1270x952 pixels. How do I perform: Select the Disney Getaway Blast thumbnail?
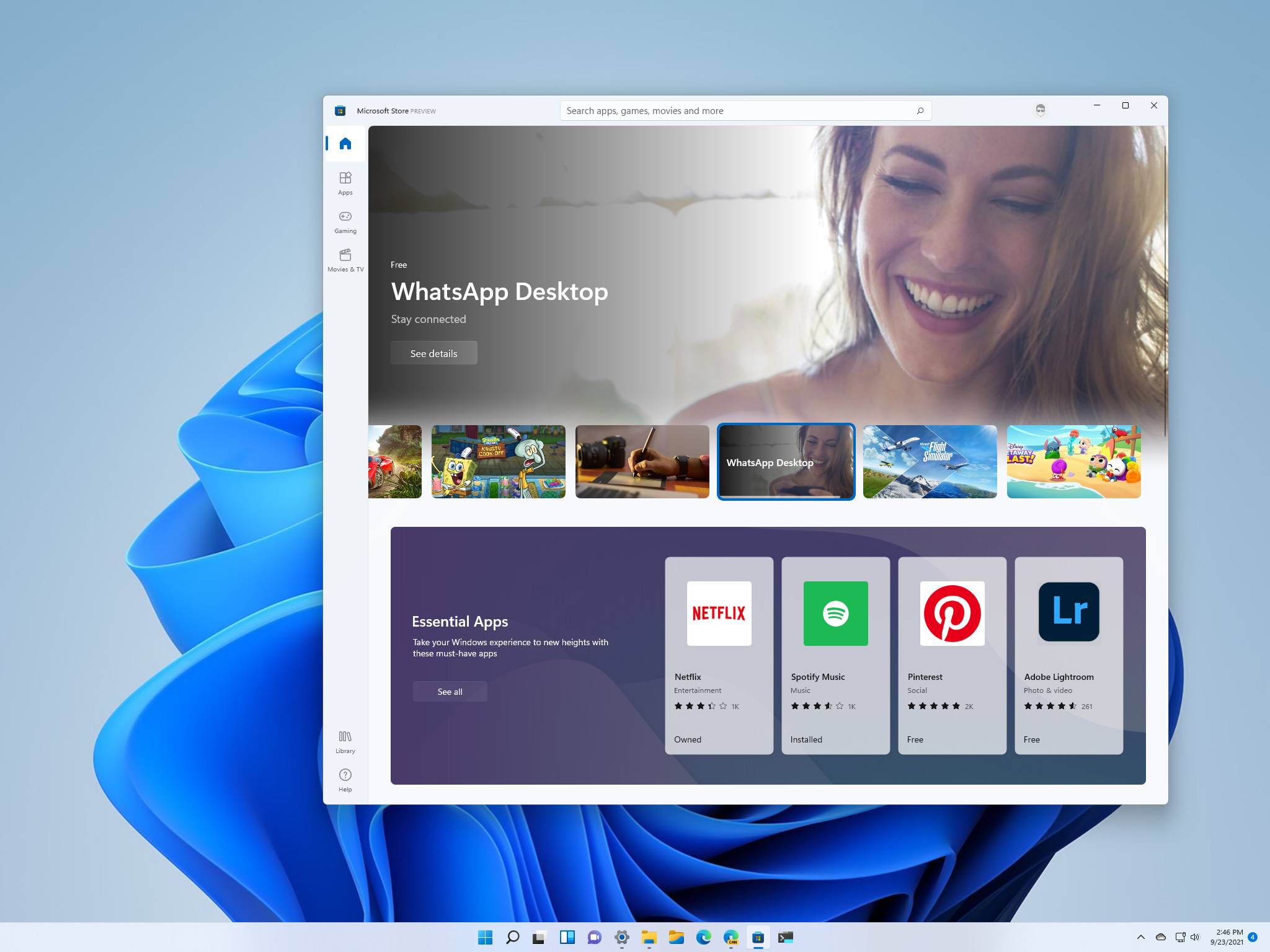1074,462
